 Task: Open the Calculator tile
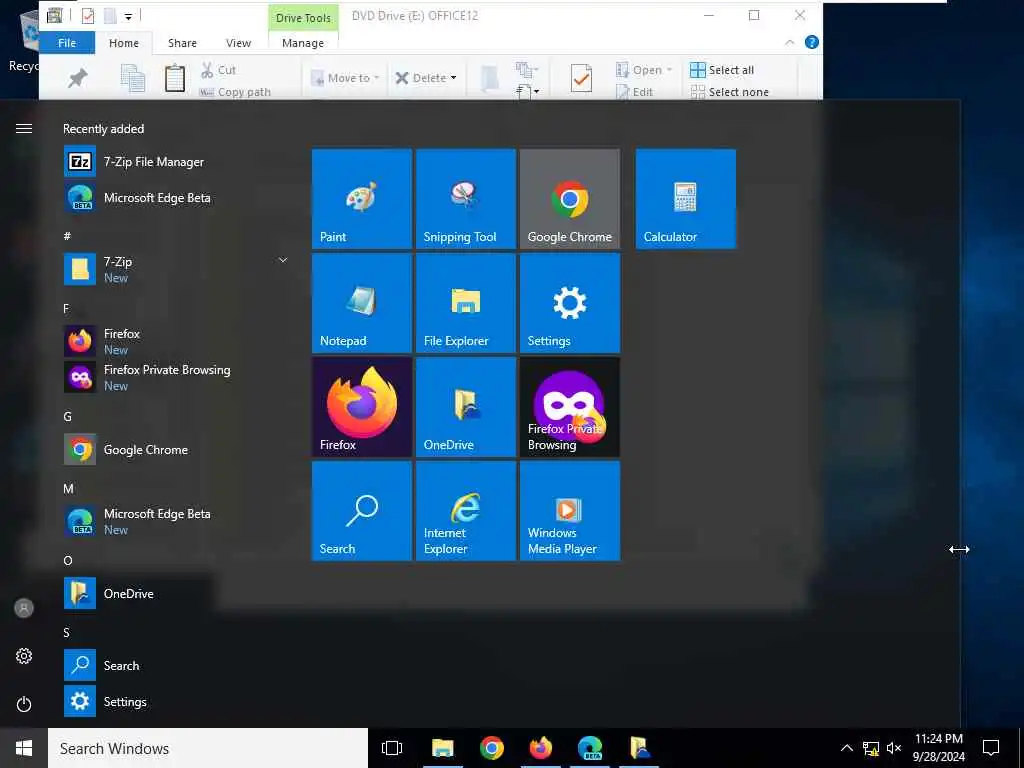click(686, 199)
